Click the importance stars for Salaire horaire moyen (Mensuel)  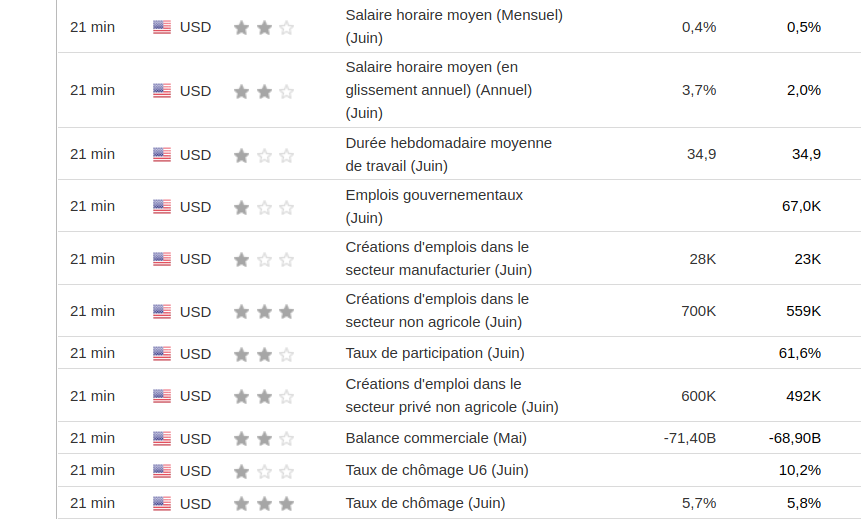tap(264, 28)
